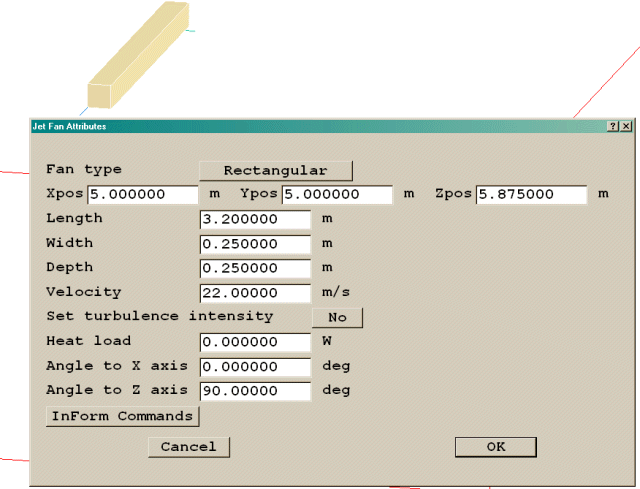Edit the Heat load field
The width and height of the screenshot is (640, 489).
click(x=256, y=342)
